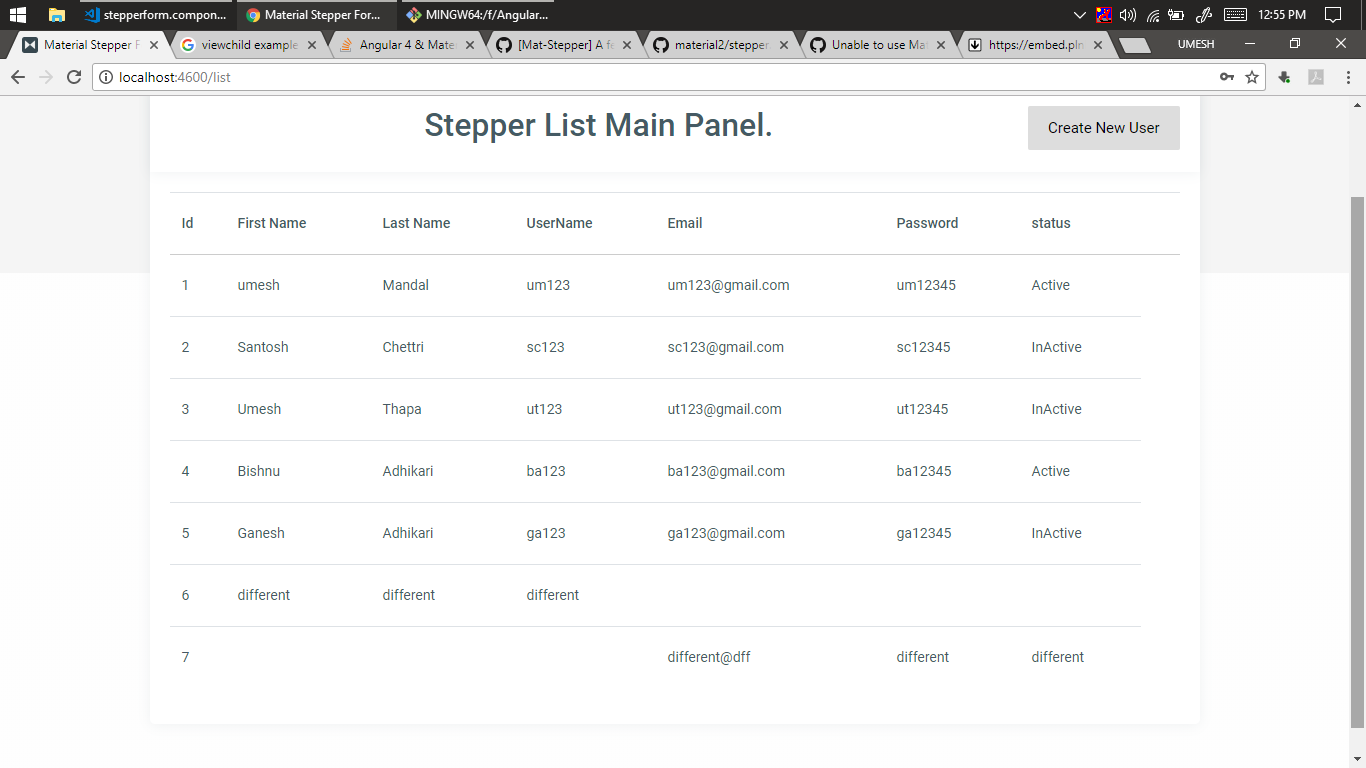Open File Explorer from the taskbar
The image size is (1366, 768).
57,15
